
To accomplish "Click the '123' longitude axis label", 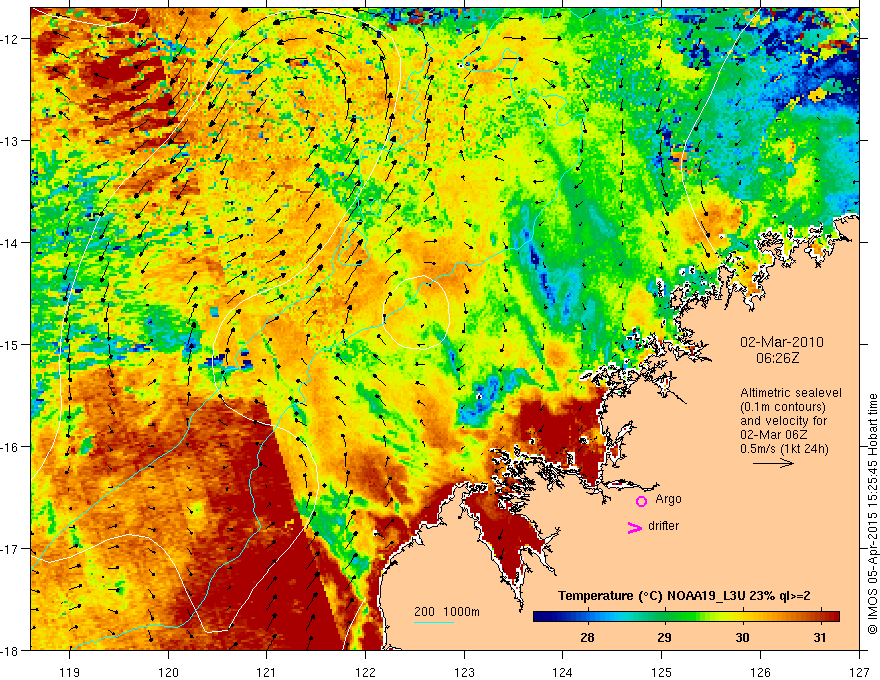I will [464, 672].
